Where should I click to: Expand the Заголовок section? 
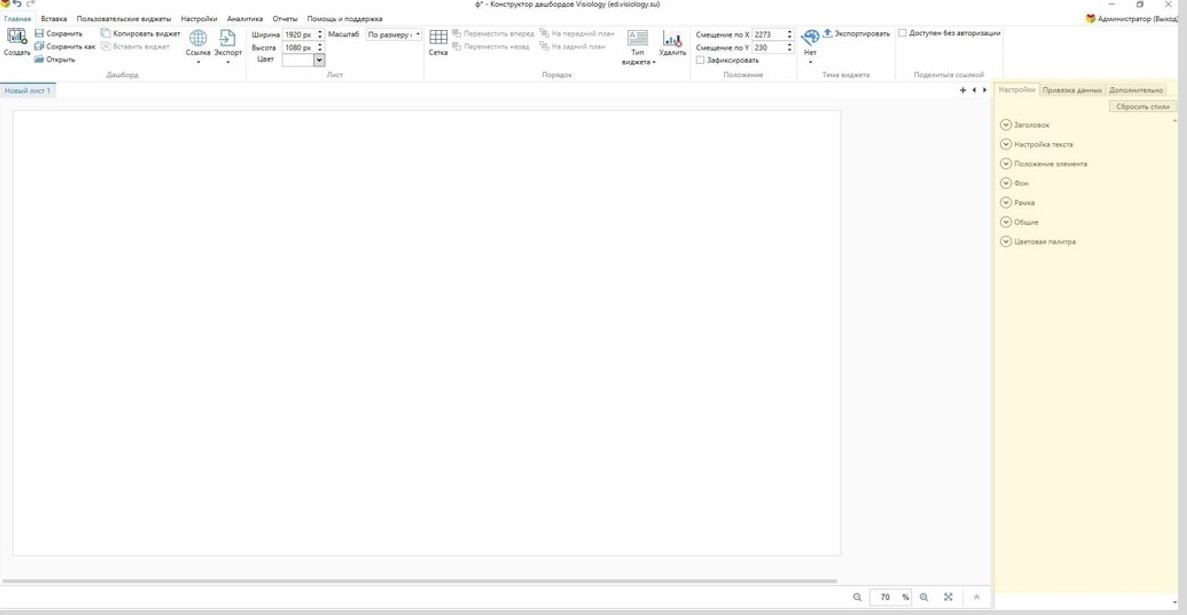click(x=1006, y=125)
